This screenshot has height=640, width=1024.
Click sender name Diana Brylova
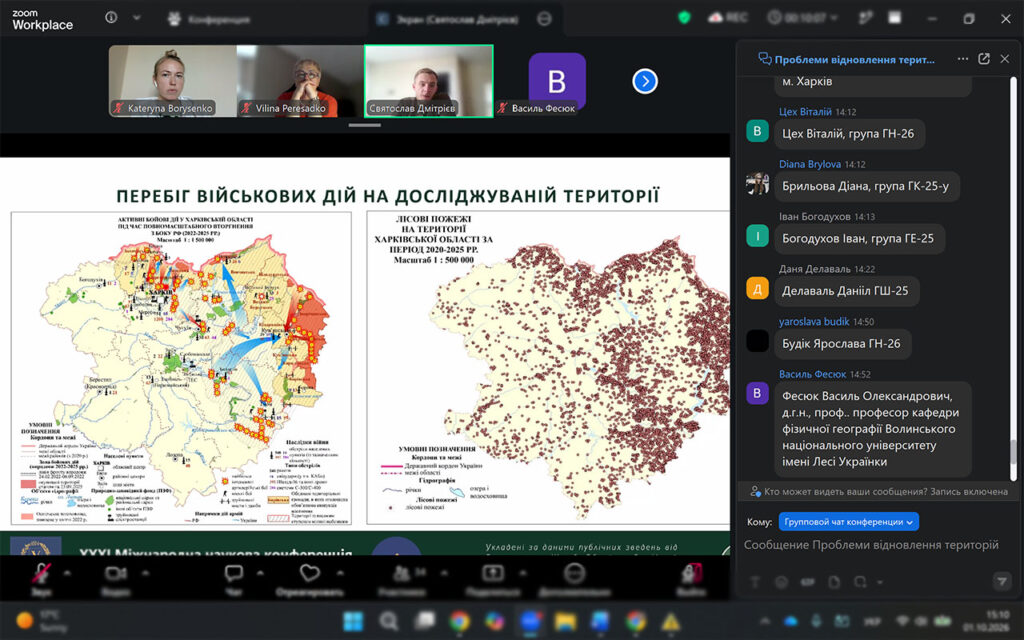click(x=809, y=164)
